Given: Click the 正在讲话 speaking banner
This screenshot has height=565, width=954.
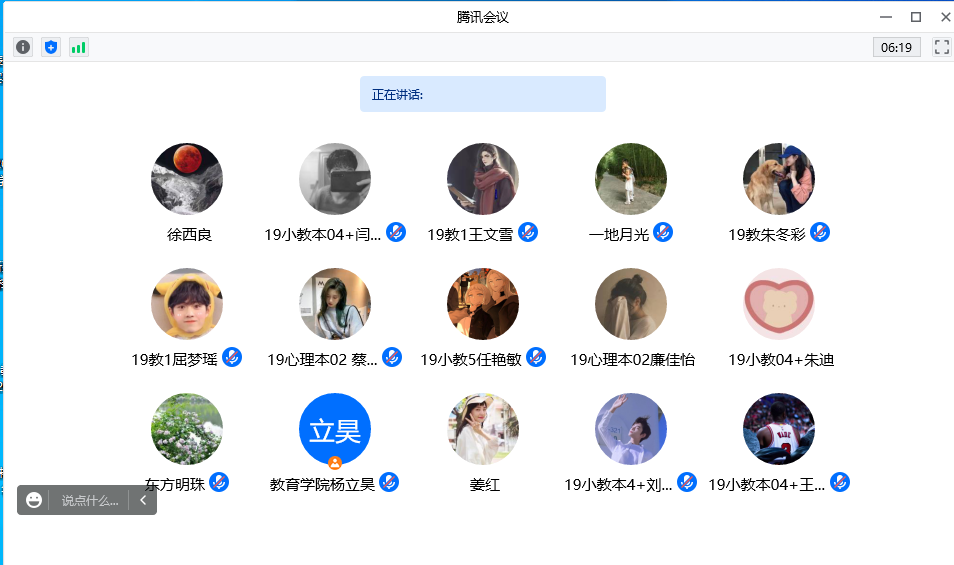Looking at the screenshot, I should (x=483, y=94).
